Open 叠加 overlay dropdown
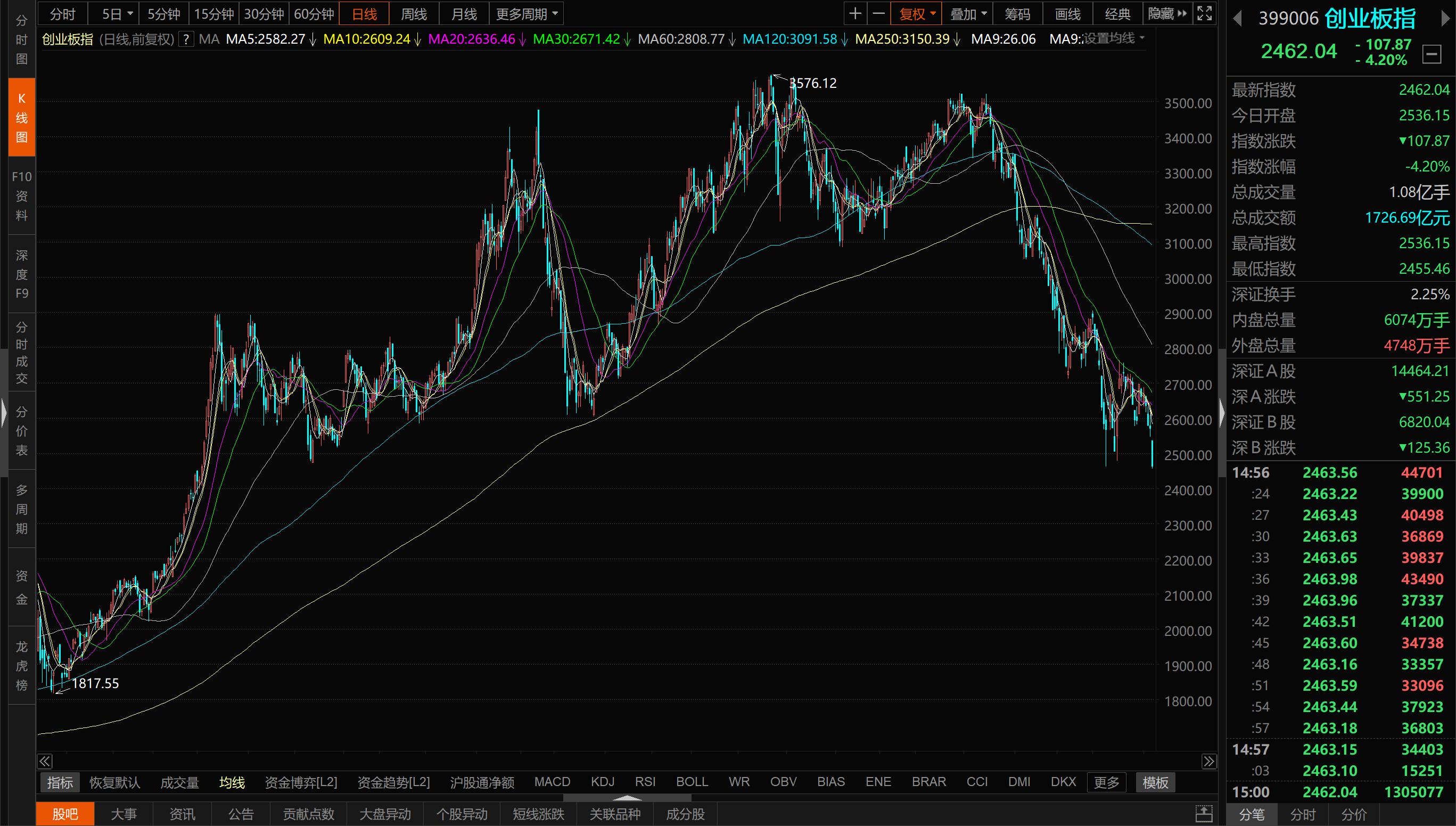This screenshot has width=1456, height=826. point(967,14)
